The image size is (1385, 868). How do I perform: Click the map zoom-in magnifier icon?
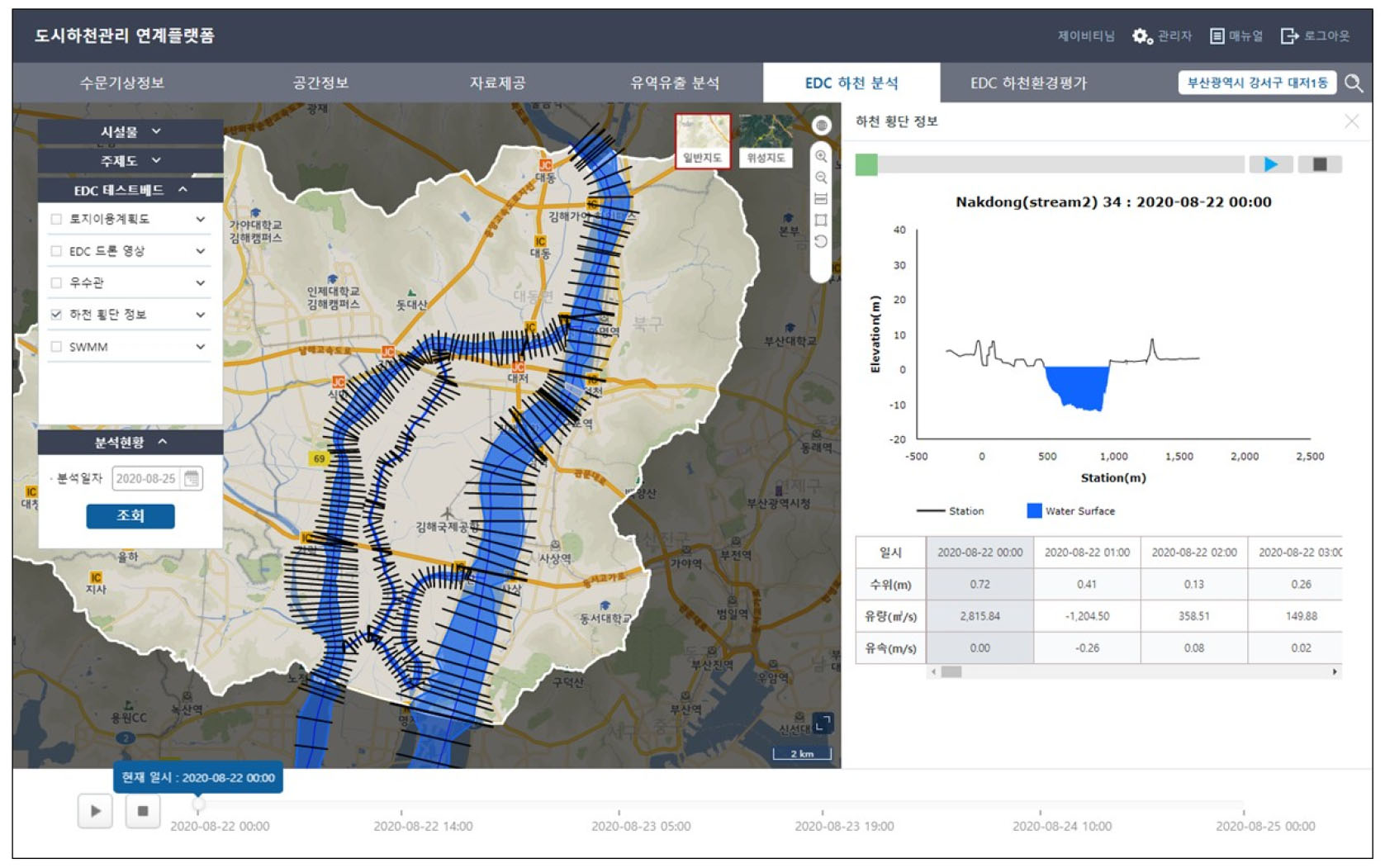821,156
